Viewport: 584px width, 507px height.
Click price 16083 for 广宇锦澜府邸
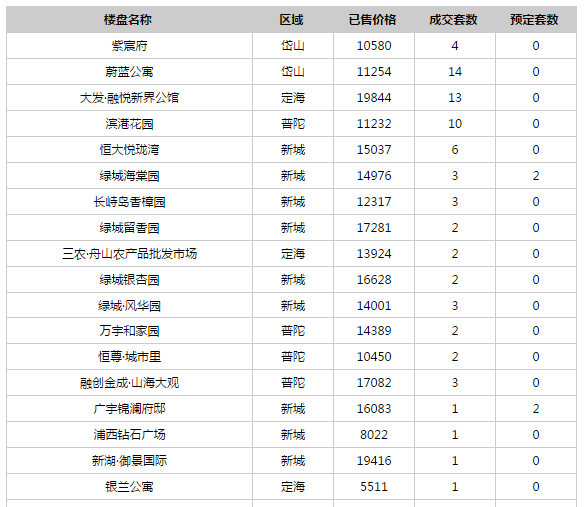374,409
